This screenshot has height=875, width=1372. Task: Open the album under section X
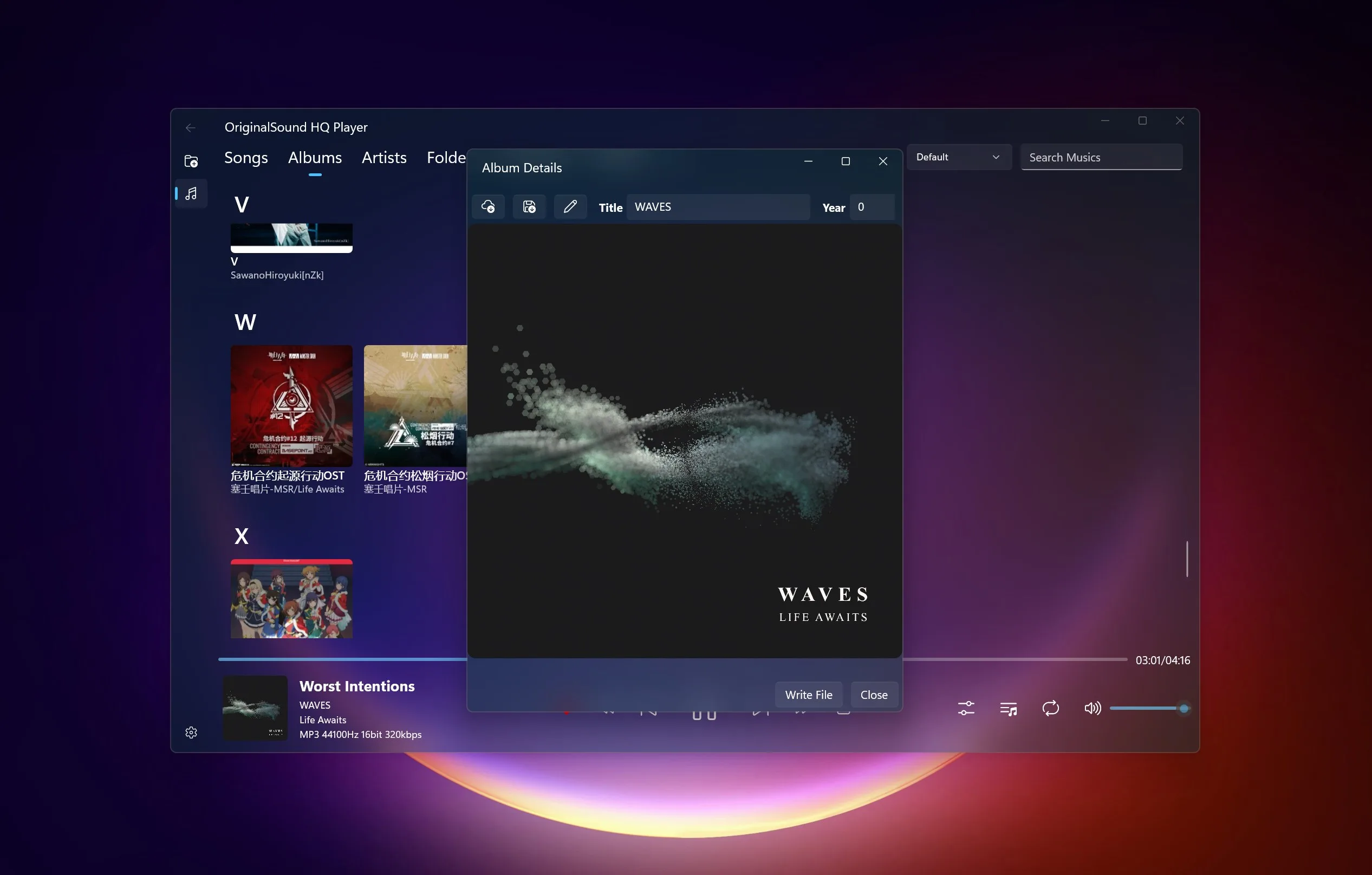click(x=292, y=599)
